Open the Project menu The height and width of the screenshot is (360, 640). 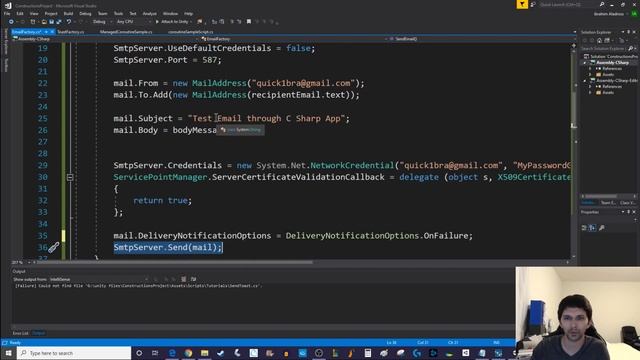tap(51, 13)
